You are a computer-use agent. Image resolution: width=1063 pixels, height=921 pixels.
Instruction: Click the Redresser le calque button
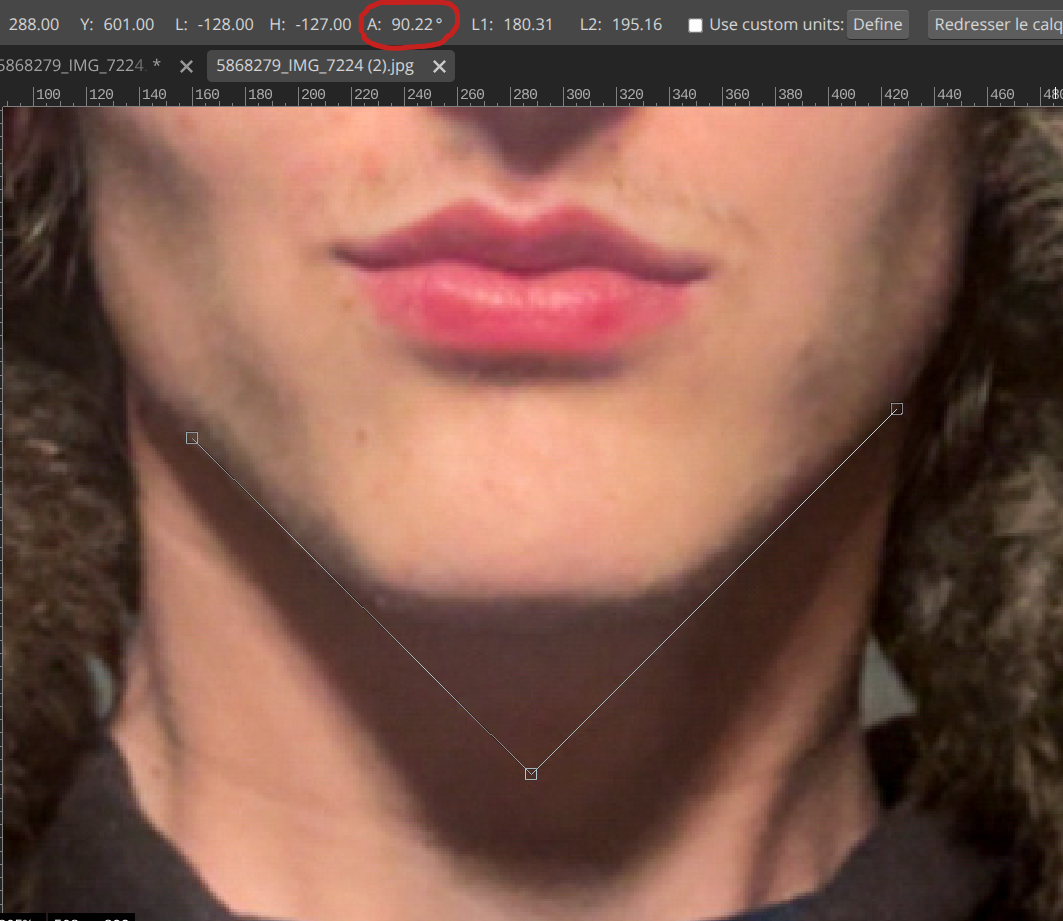[x=995, y=25]
